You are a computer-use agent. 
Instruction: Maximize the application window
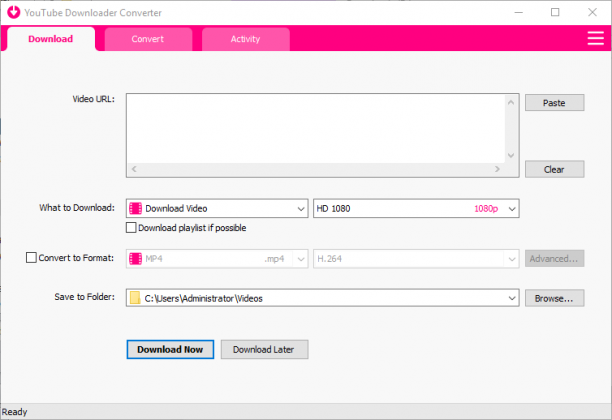(555, 12)
